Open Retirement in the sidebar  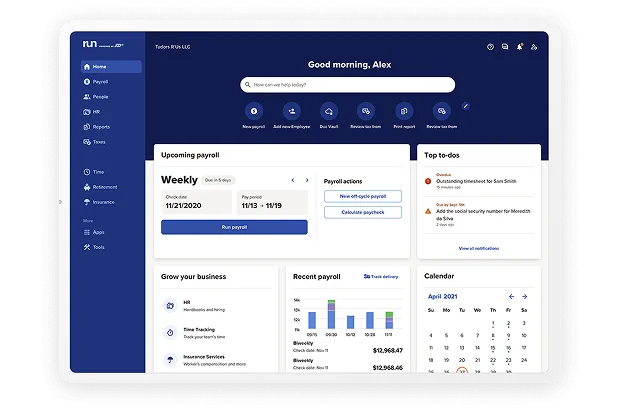coord(100,187)
